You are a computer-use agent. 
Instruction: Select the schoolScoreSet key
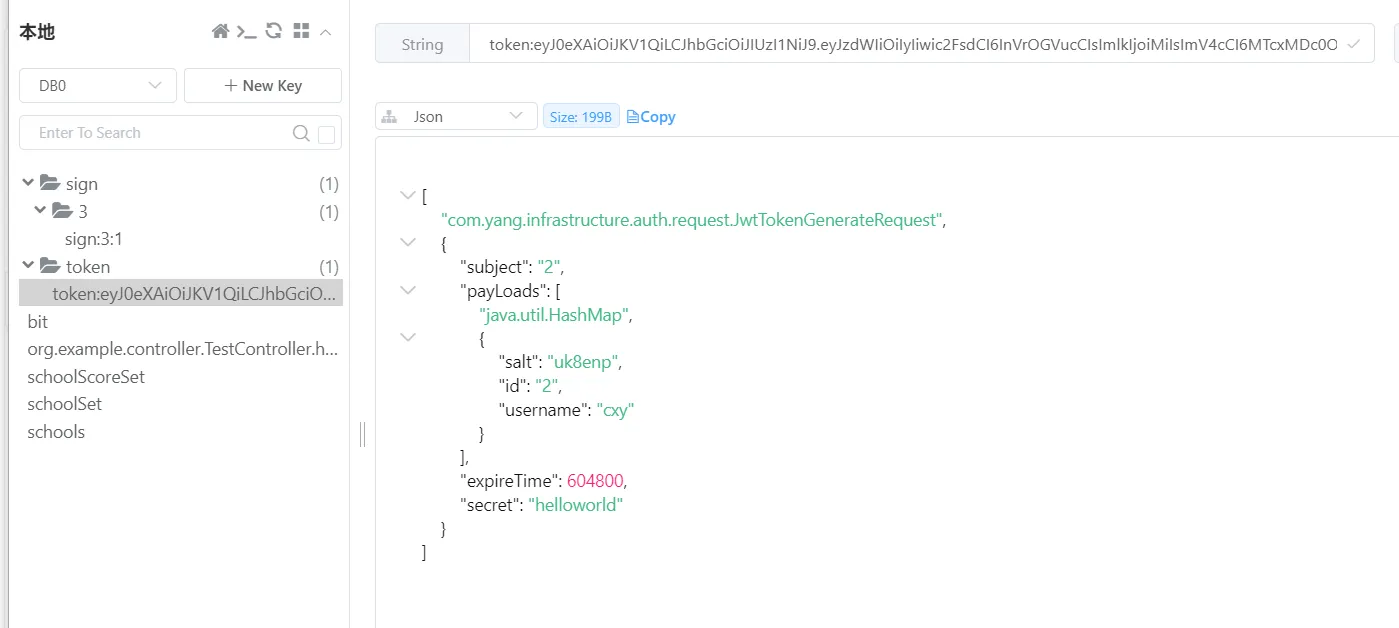pyautogui.click(x=86, y=377)
